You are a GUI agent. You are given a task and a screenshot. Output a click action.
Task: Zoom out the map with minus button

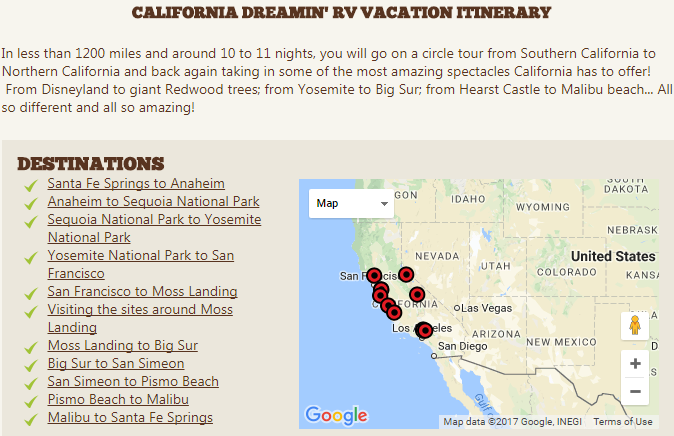click(635, 391)
